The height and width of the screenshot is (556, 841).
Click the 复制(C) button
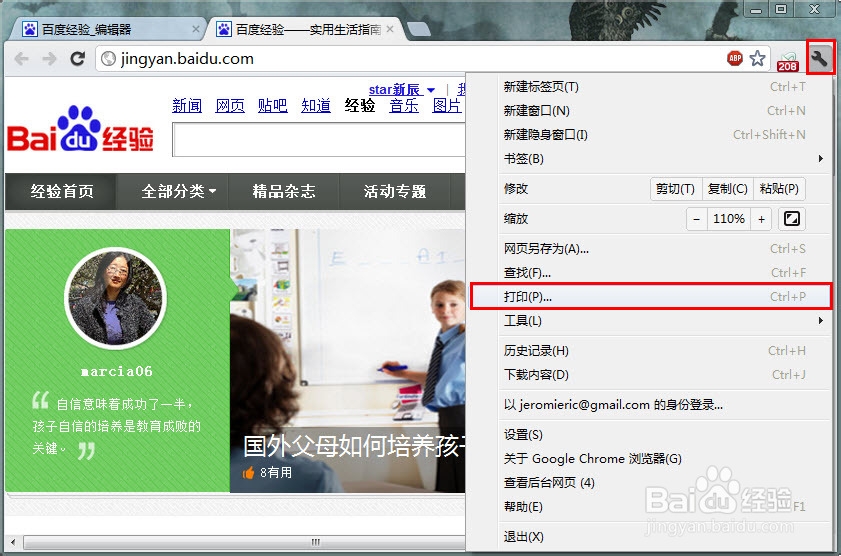coord(727,189)
